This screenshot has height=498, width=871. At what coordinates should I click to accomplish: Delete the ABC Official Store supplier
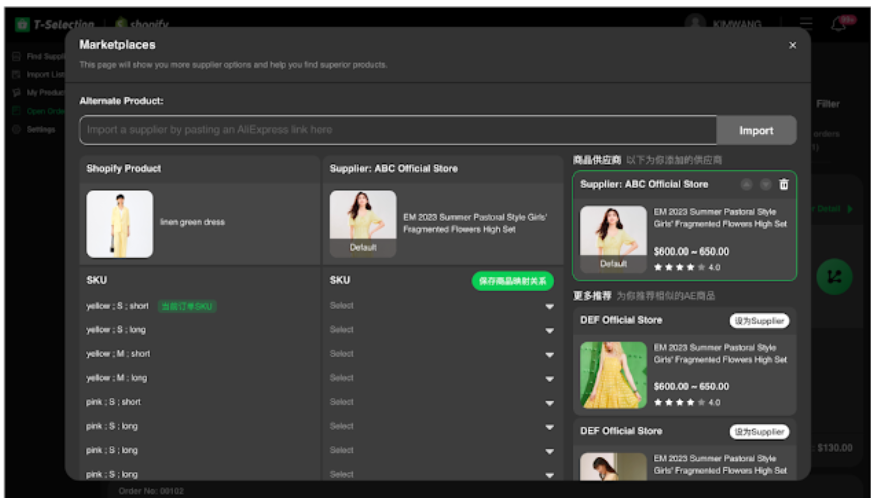pyautogui.click(x=783, y=184)
